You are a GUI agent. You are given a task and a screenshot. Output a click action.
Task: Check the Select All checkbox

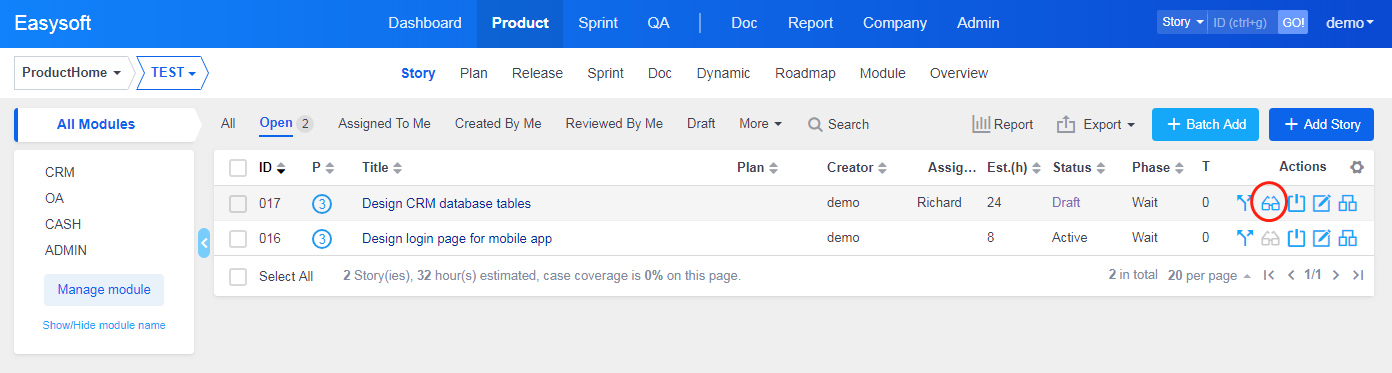click(238, 277)
